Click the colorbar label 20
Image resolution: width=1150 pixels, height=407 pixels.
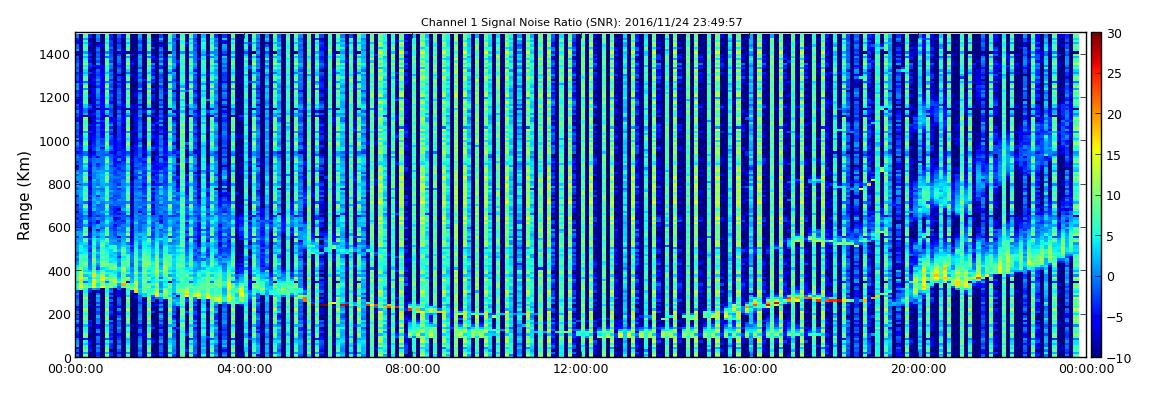tap(1115, 114)
